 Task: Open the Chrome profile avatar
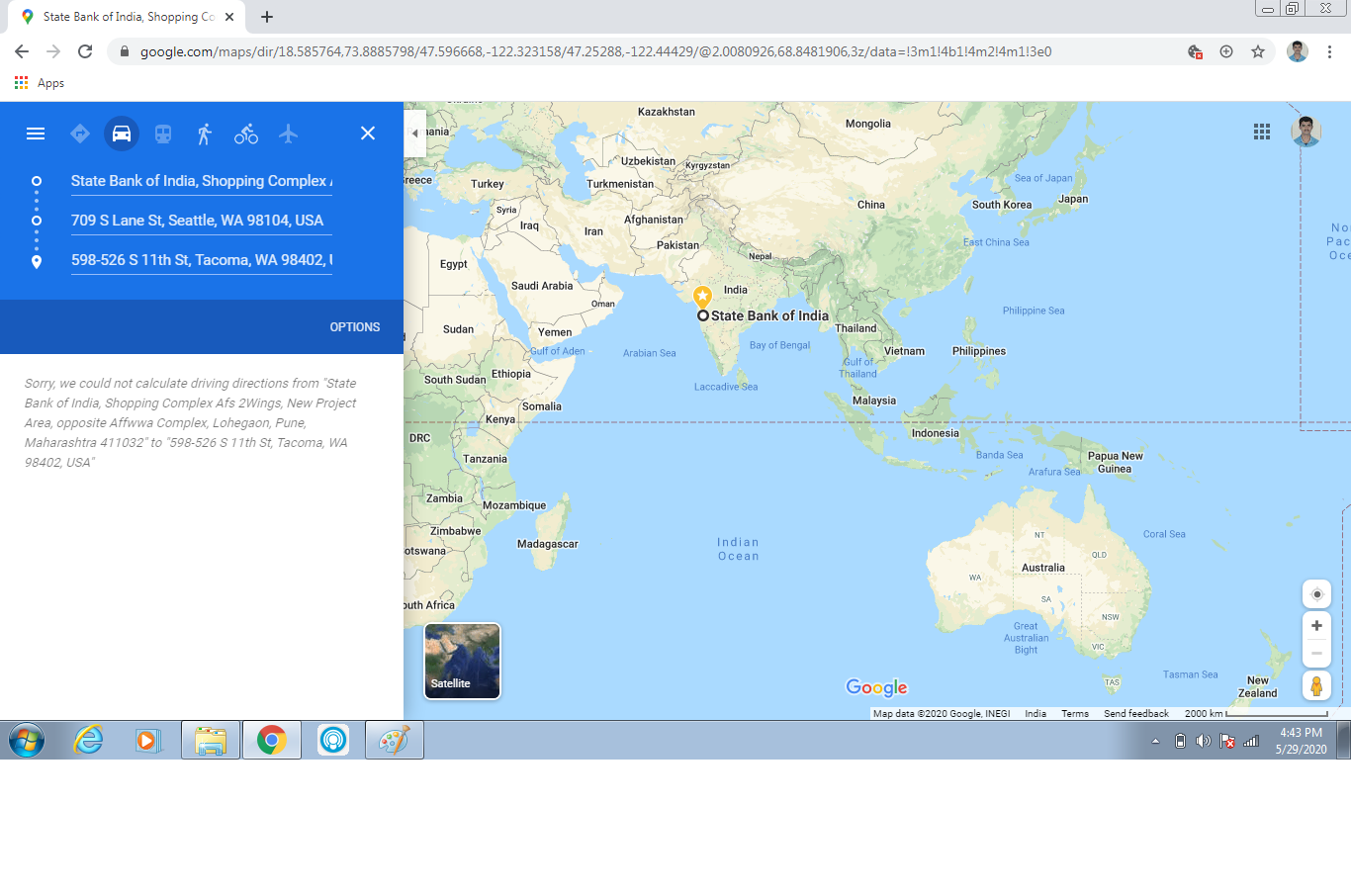(1298, 51)
